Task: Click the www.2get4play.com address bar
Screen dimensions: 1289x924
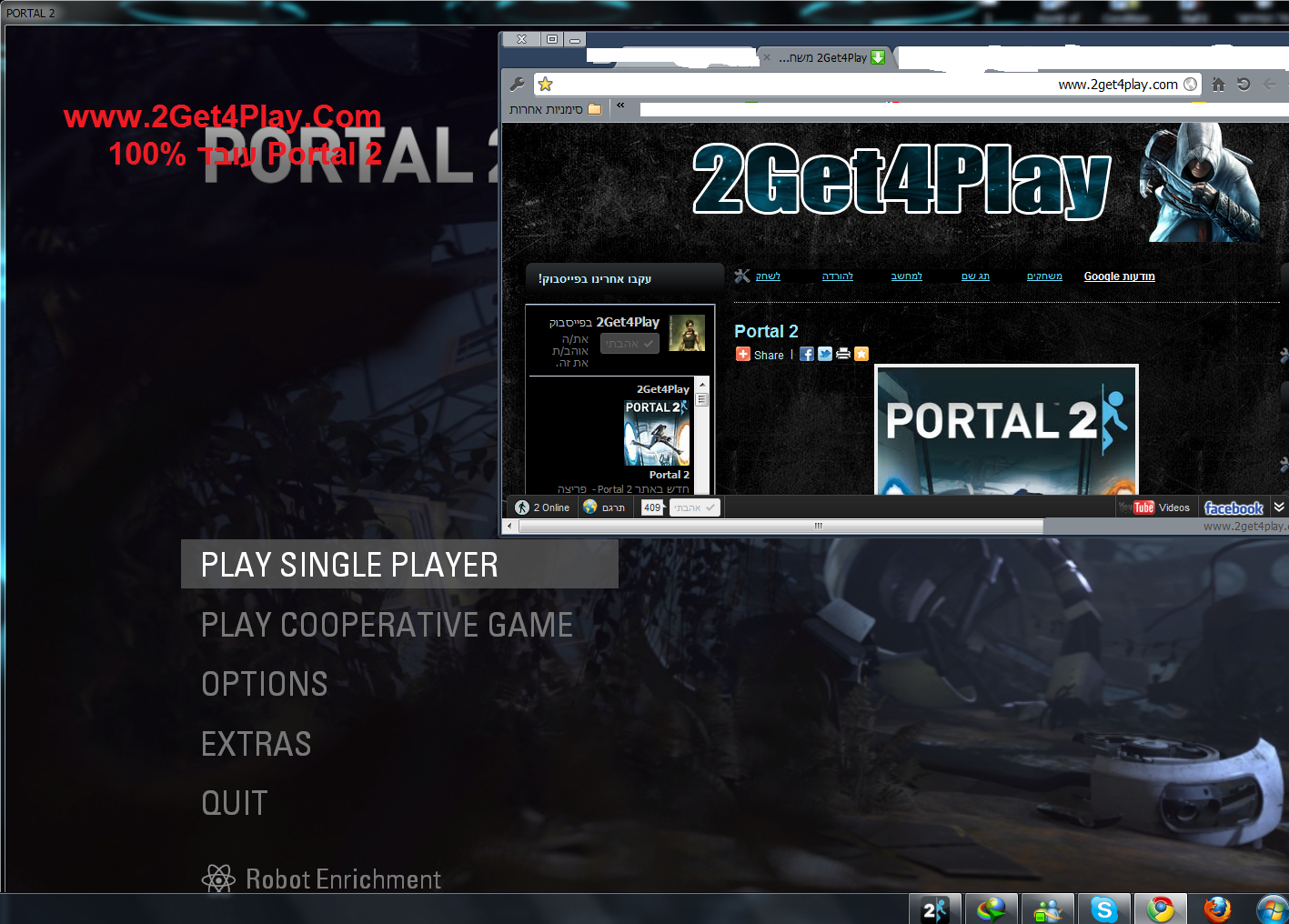Action: tap(867, 84)
